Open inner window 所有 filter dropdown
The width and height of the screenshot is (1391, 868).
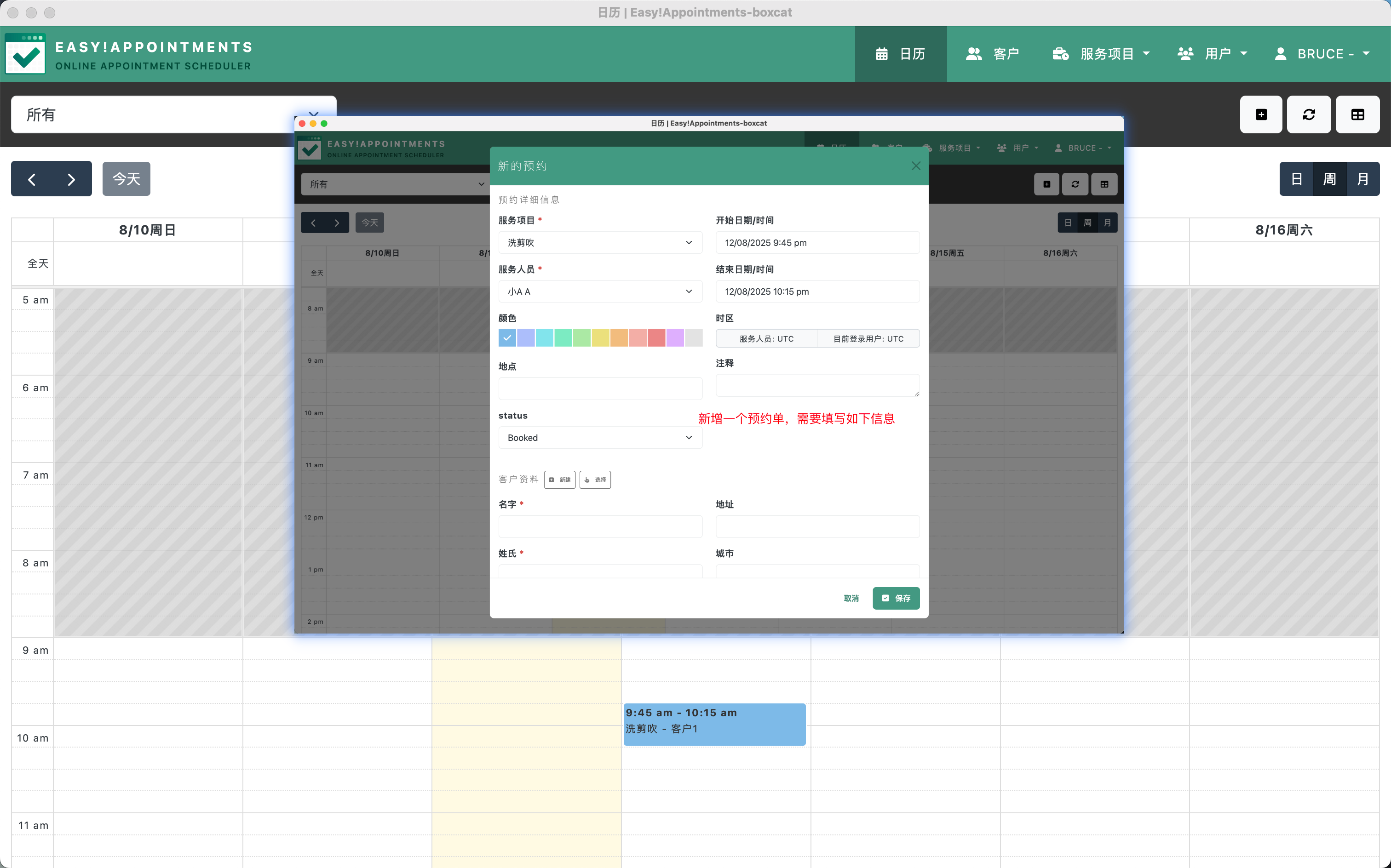coord(395,184)
